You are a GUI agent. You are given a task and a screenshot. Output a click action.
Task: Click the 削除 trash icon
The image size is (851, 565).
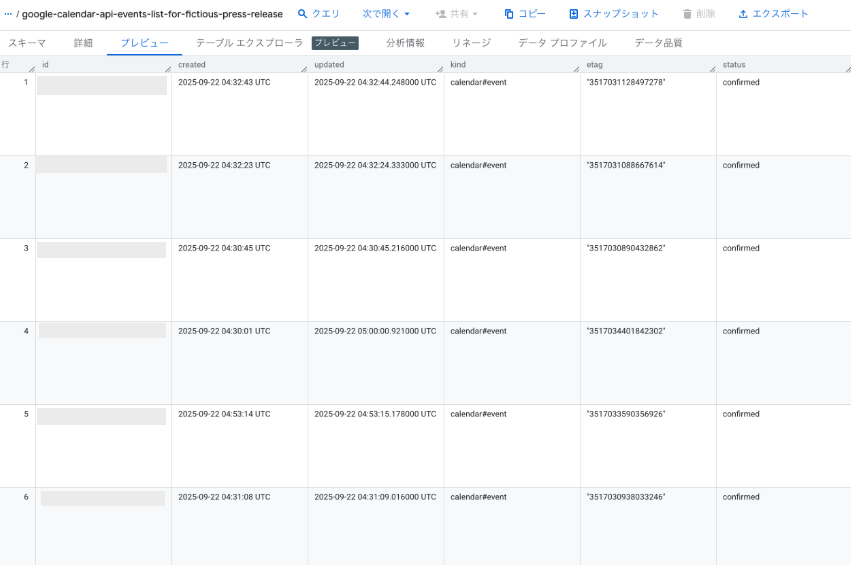687,14
